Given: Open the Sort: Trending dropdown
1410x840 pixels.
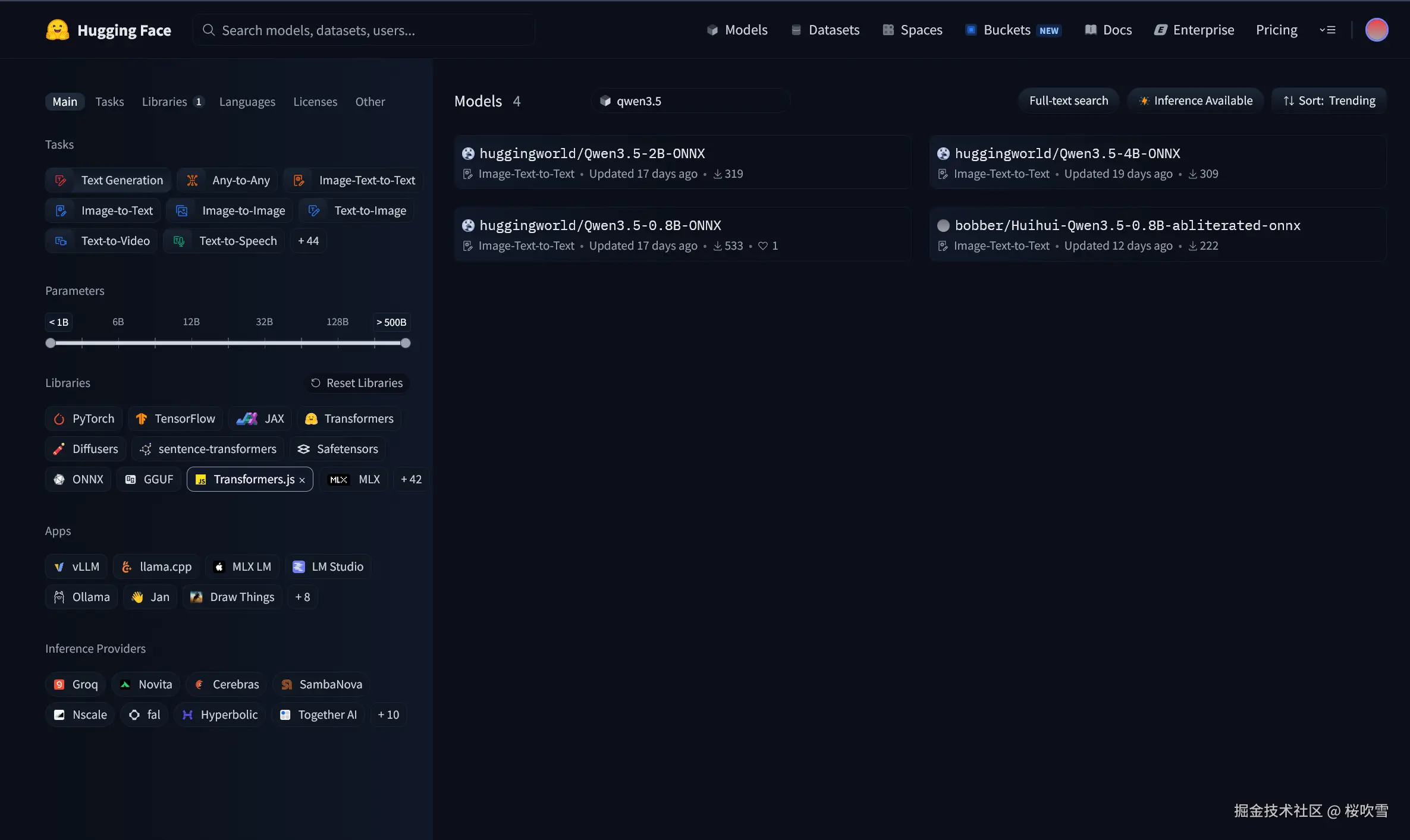Looking at the screenshot, I should [1329, 100].
